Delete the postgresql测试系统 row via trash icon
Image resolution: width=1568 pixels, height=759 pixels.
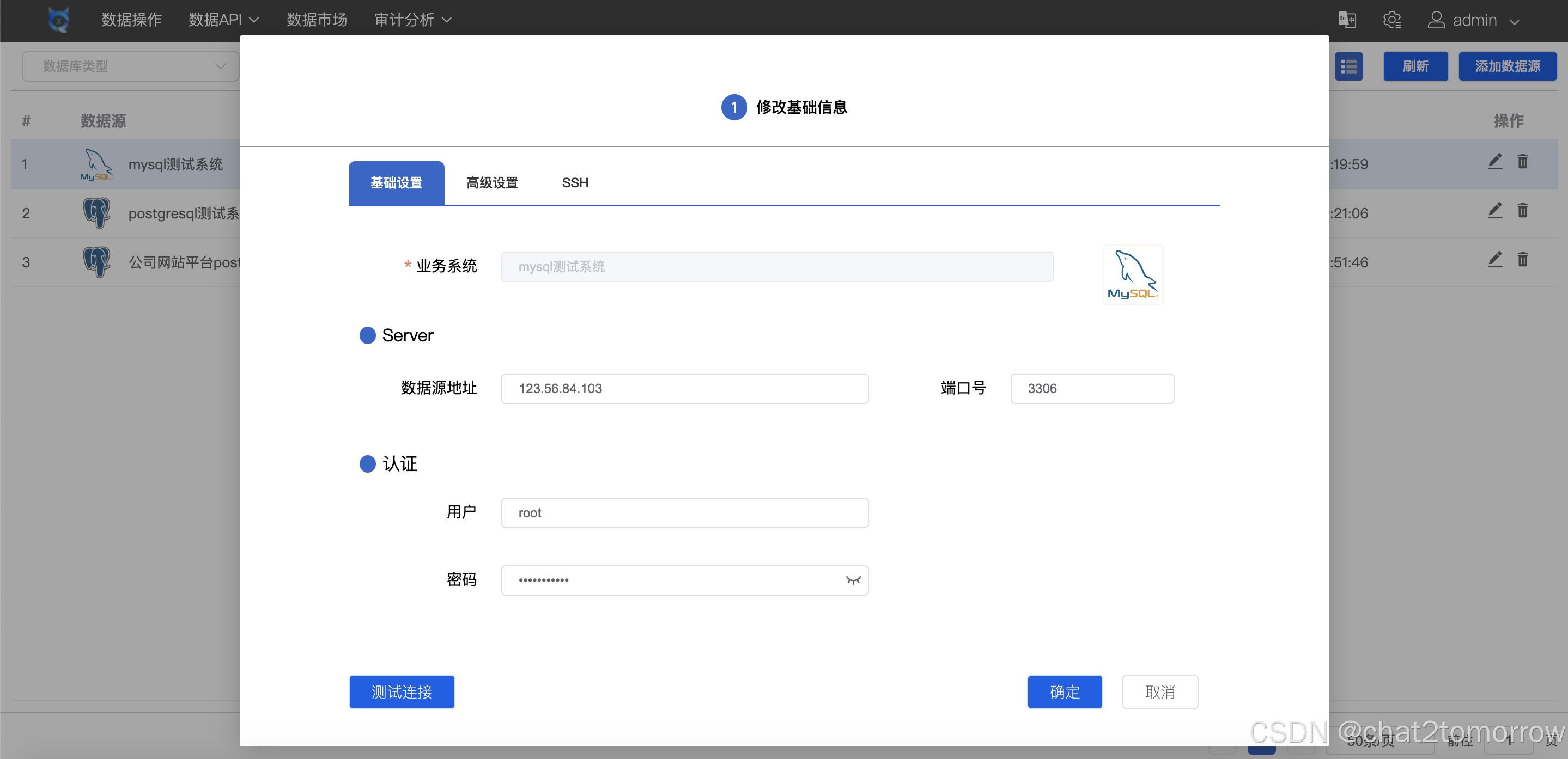click(1522, 211)
